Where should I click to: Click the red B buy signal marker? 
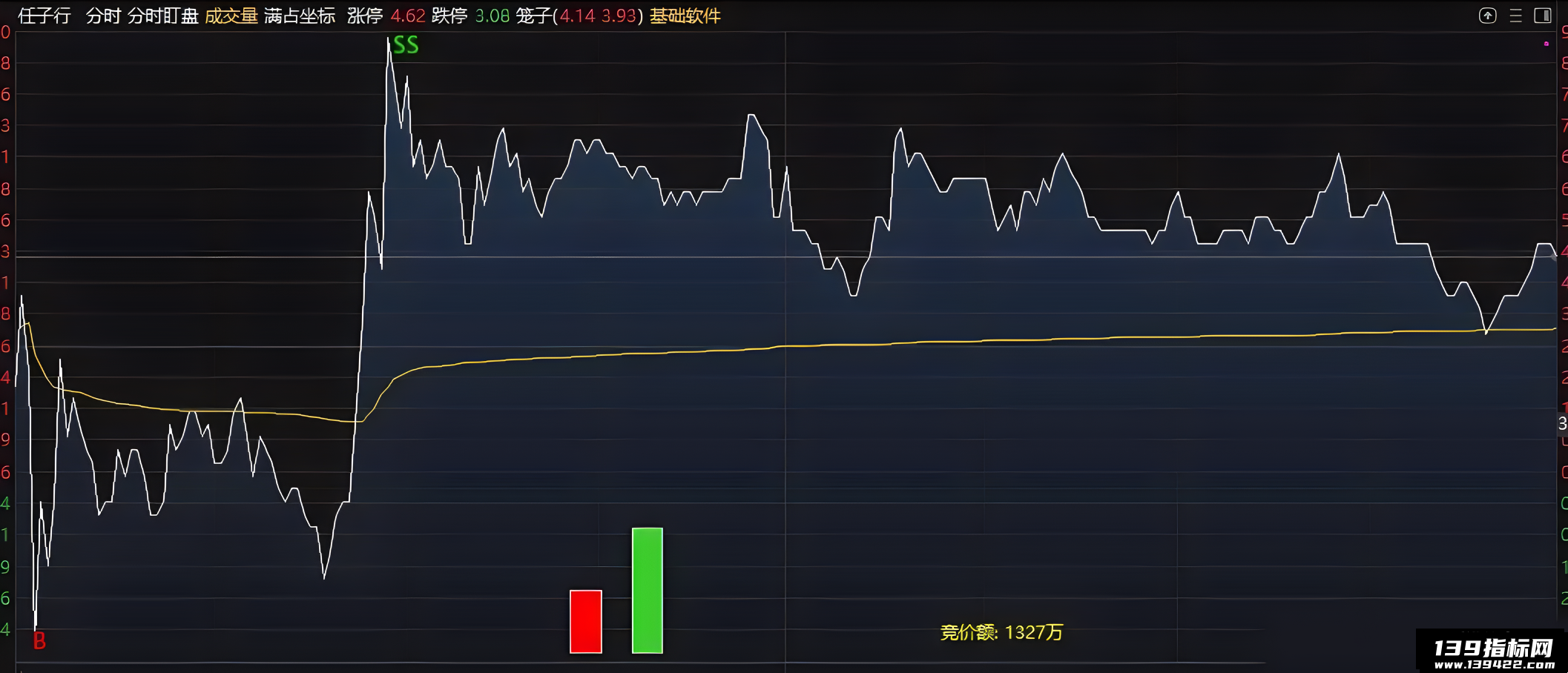[39, 641]
